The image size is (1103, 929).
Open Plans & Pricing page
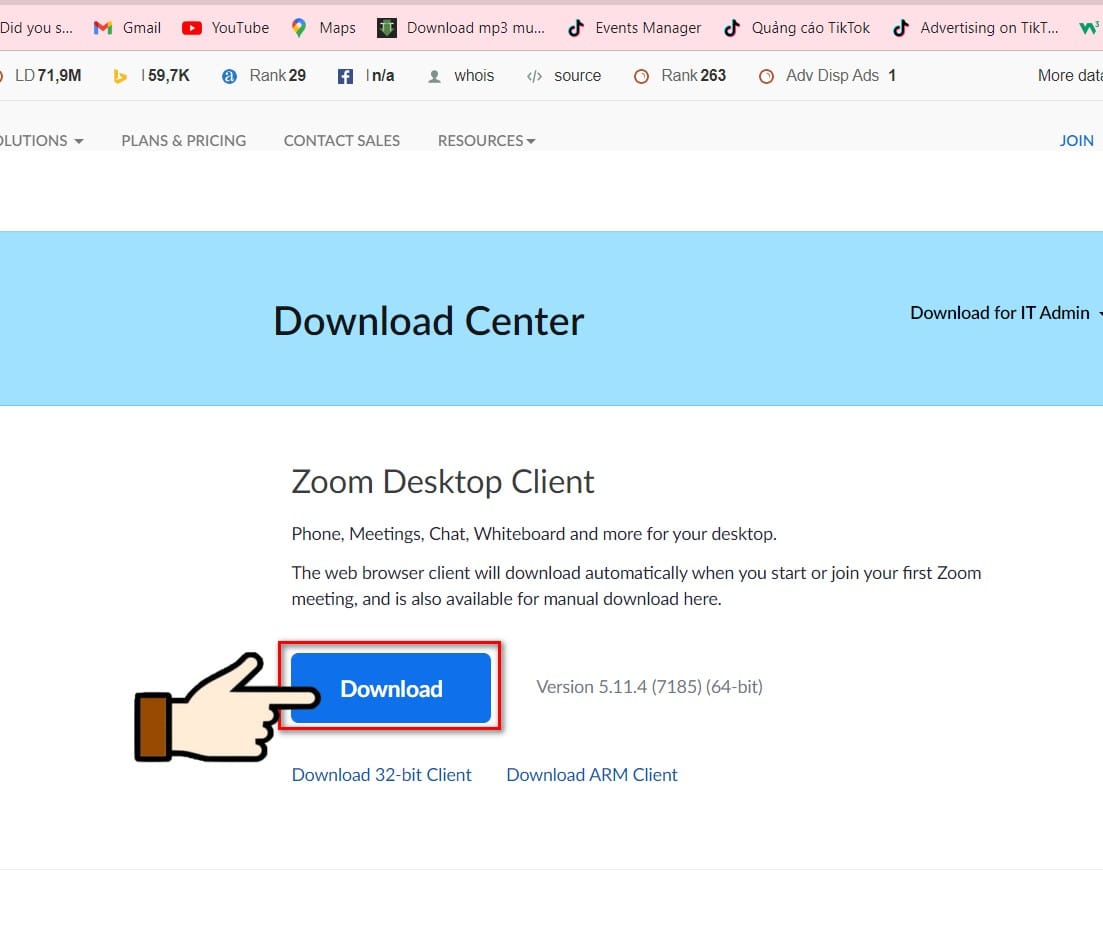(184, 141)
